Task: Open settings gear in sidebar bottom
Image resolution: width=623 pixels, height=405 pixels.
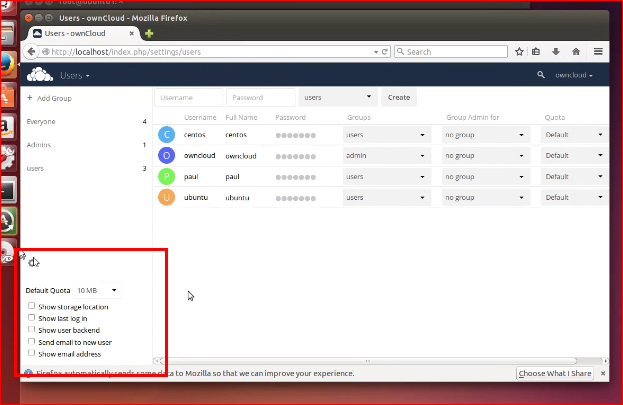Action: pos(33,262)
